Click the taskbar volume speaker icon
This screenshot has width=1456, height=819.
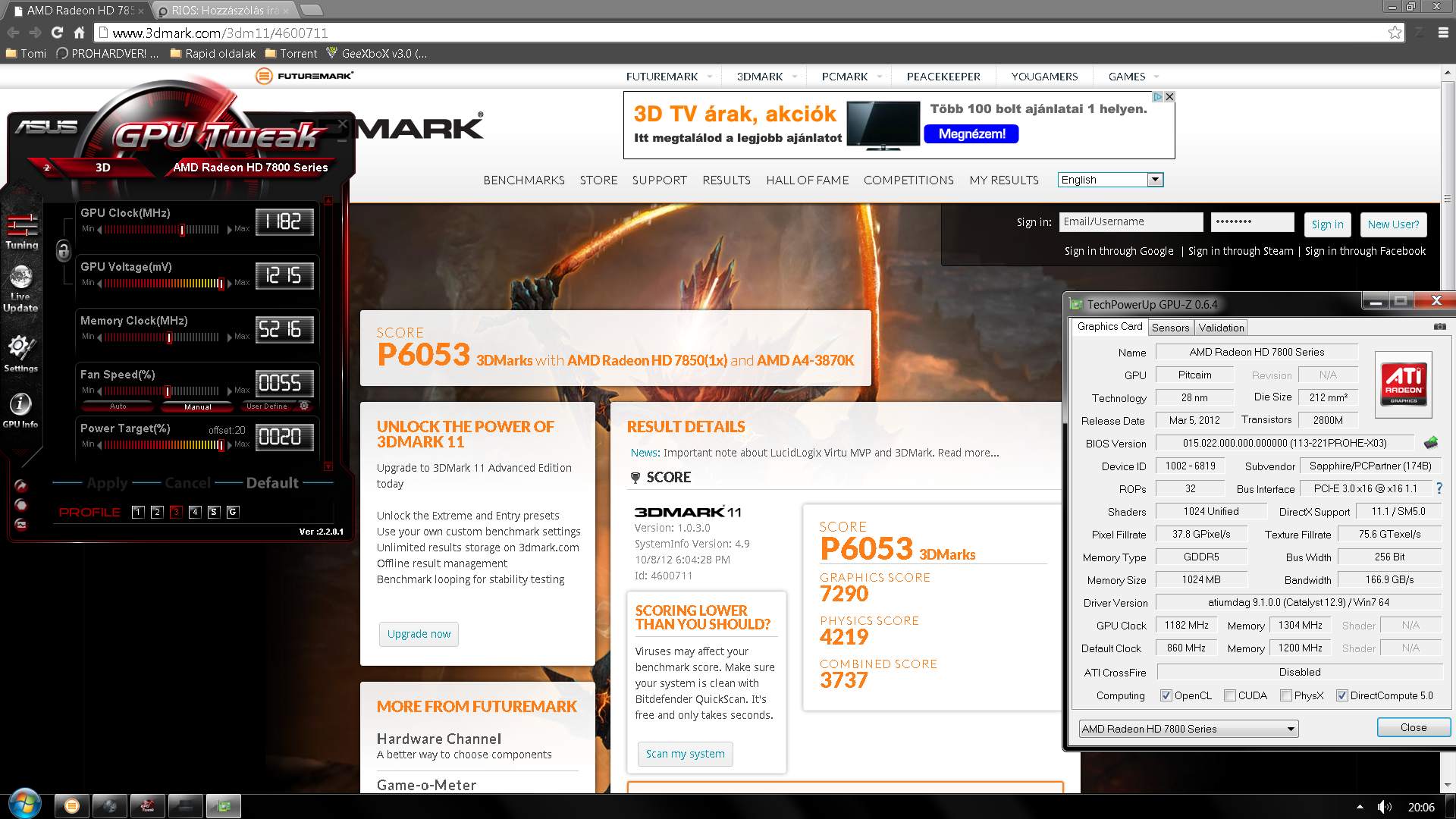tap(1384, 807)
